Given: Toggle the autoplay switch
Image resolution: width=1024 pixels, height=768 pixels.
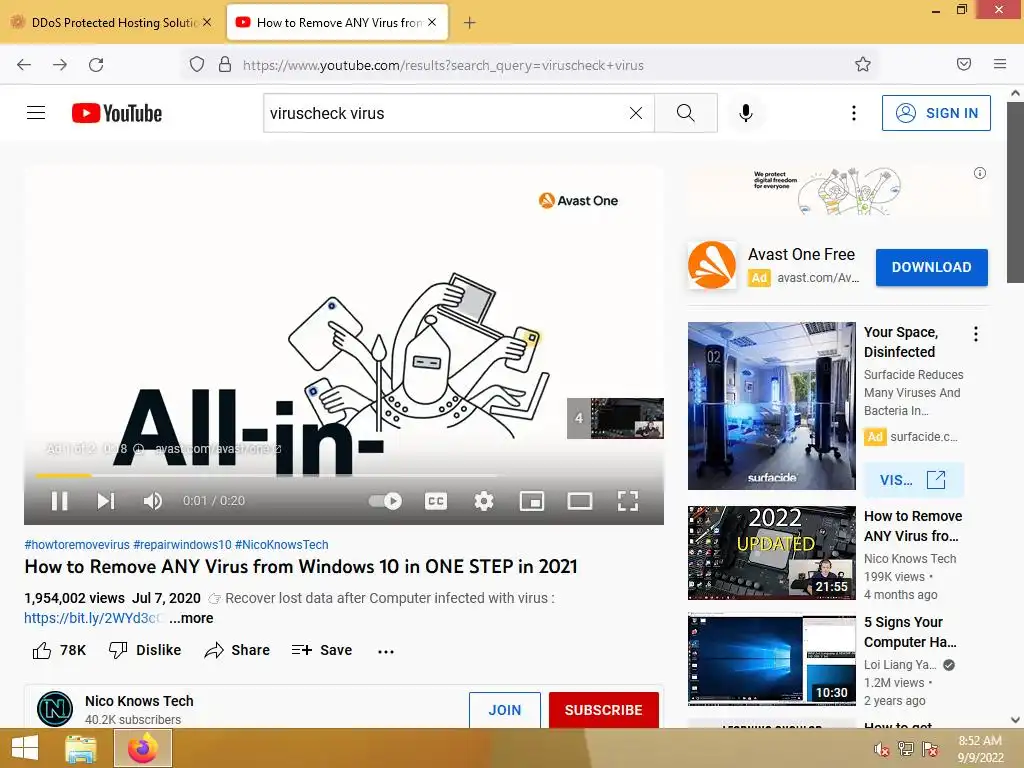Looking at the screenshot, I should pyautogui.click(x=385, y=501).
